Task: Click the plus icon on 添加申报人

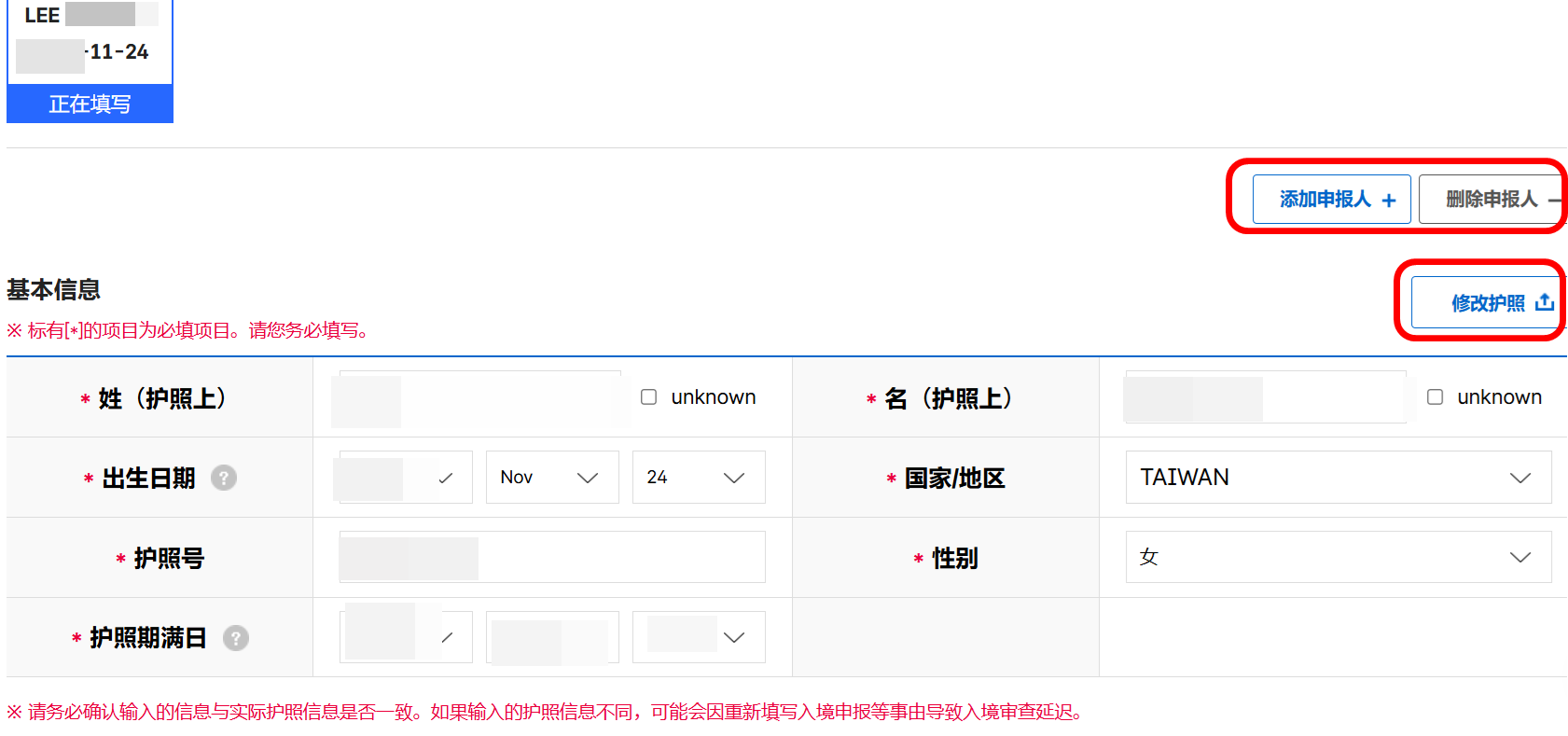Action: 1389,201
